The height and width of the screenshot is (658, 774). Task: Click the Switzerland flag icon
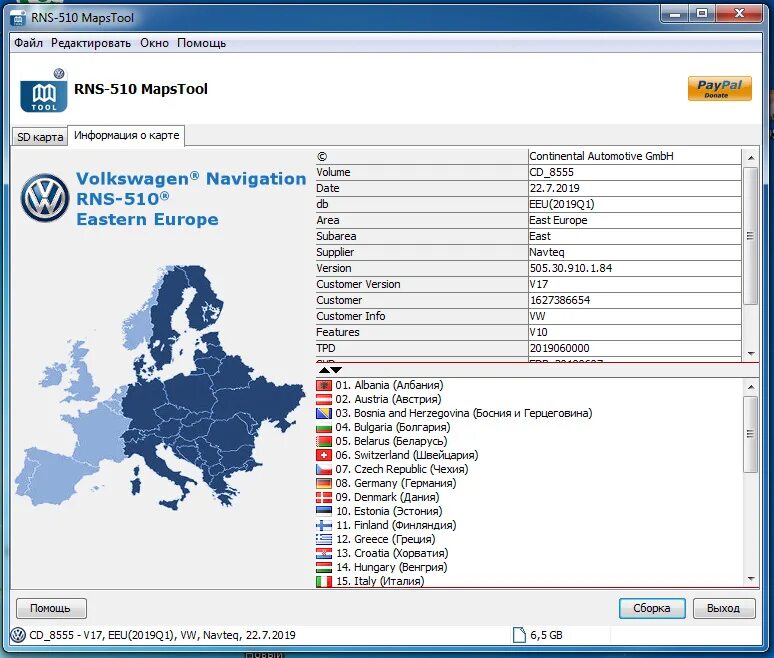[324, 455]
